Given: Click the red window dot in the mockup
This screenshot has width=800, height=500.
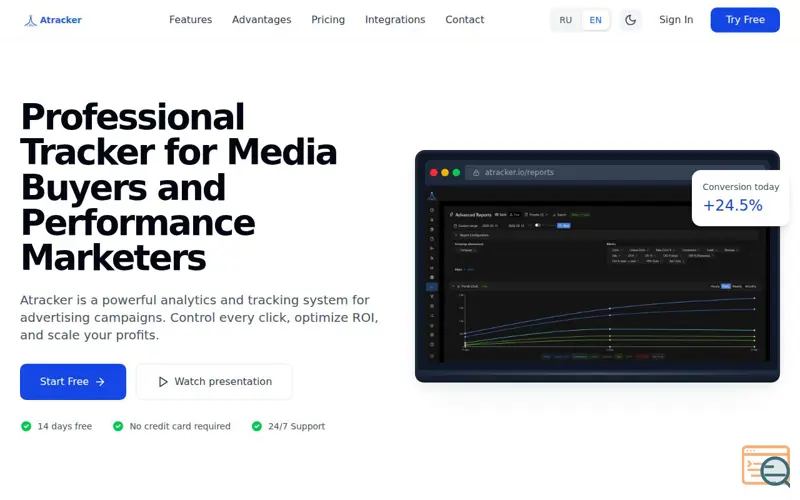Looking at the screenshot, I should (x=434, y=172).
